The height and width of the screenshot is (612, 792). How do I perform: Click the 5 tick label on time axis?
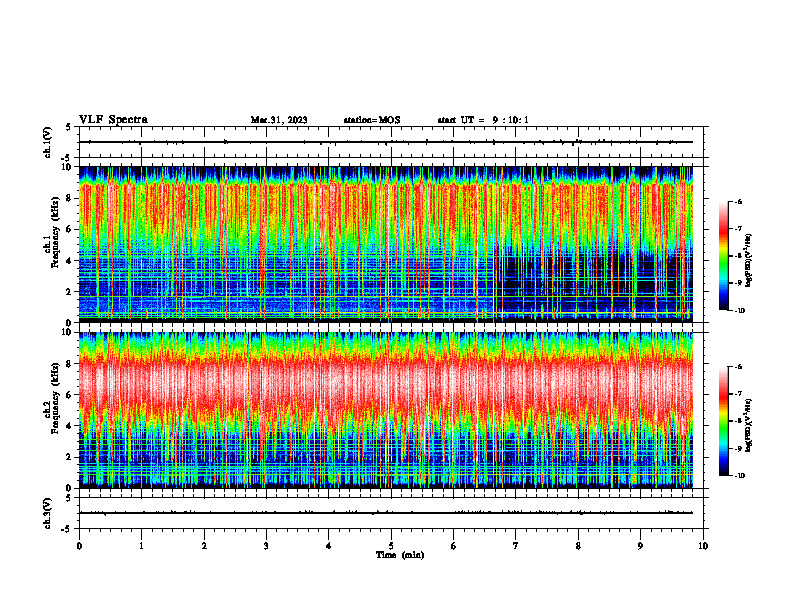(x=391, y=546)
